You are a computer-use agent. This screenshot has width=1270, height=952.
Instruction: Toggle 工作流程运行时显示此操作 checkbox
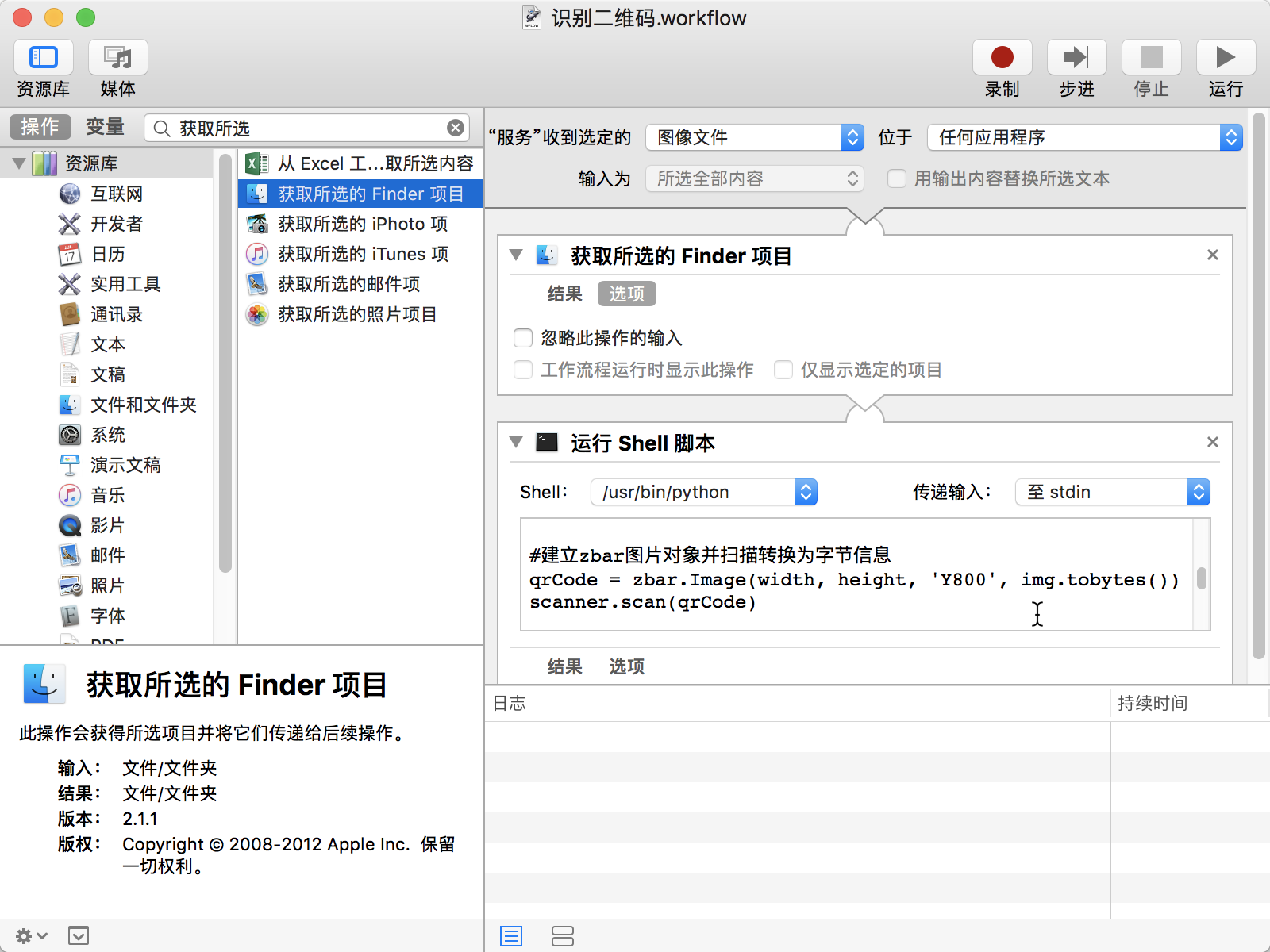tap(523, 370)
